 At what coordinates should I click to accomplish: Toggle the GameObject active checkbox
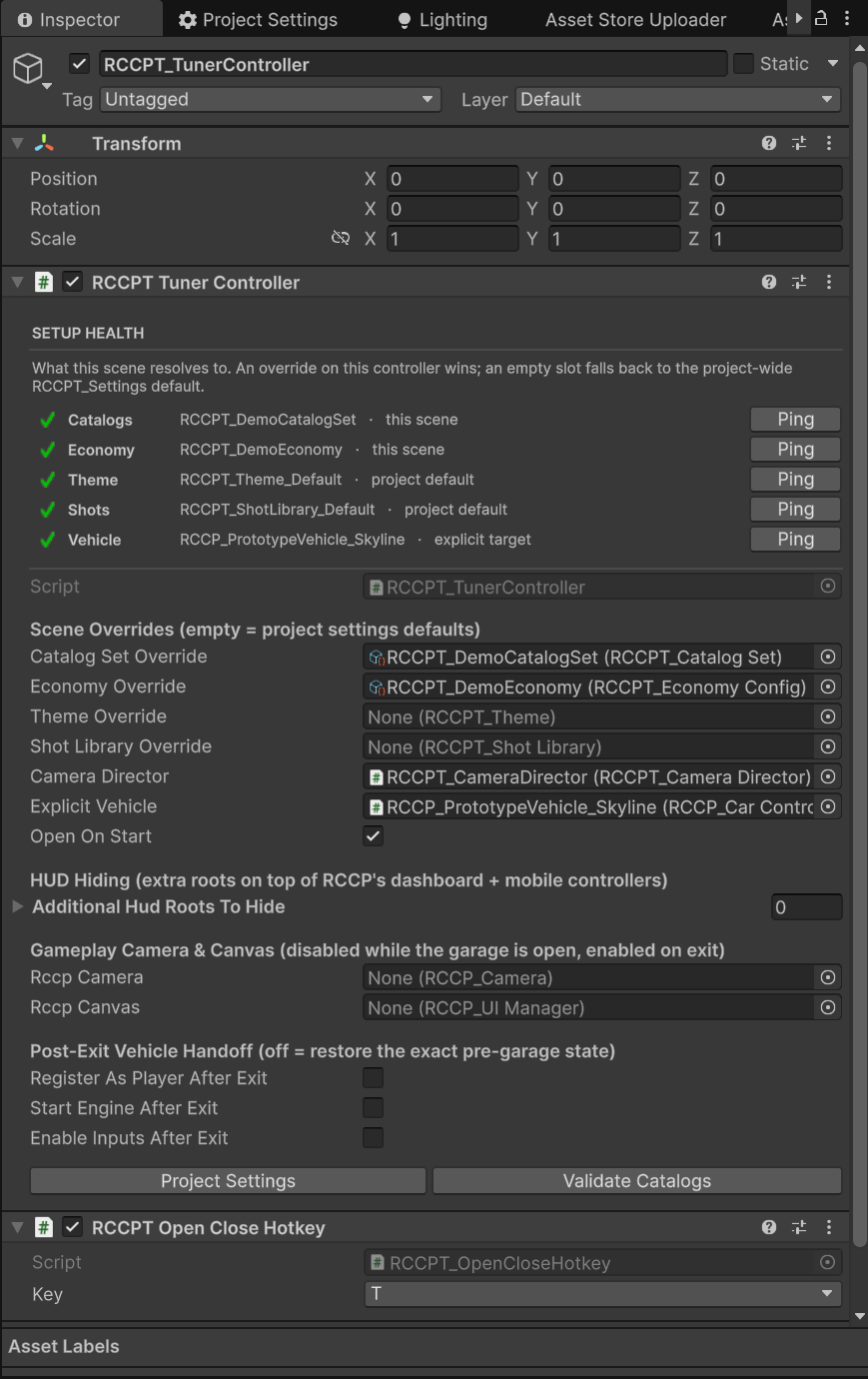pos(80,64)
